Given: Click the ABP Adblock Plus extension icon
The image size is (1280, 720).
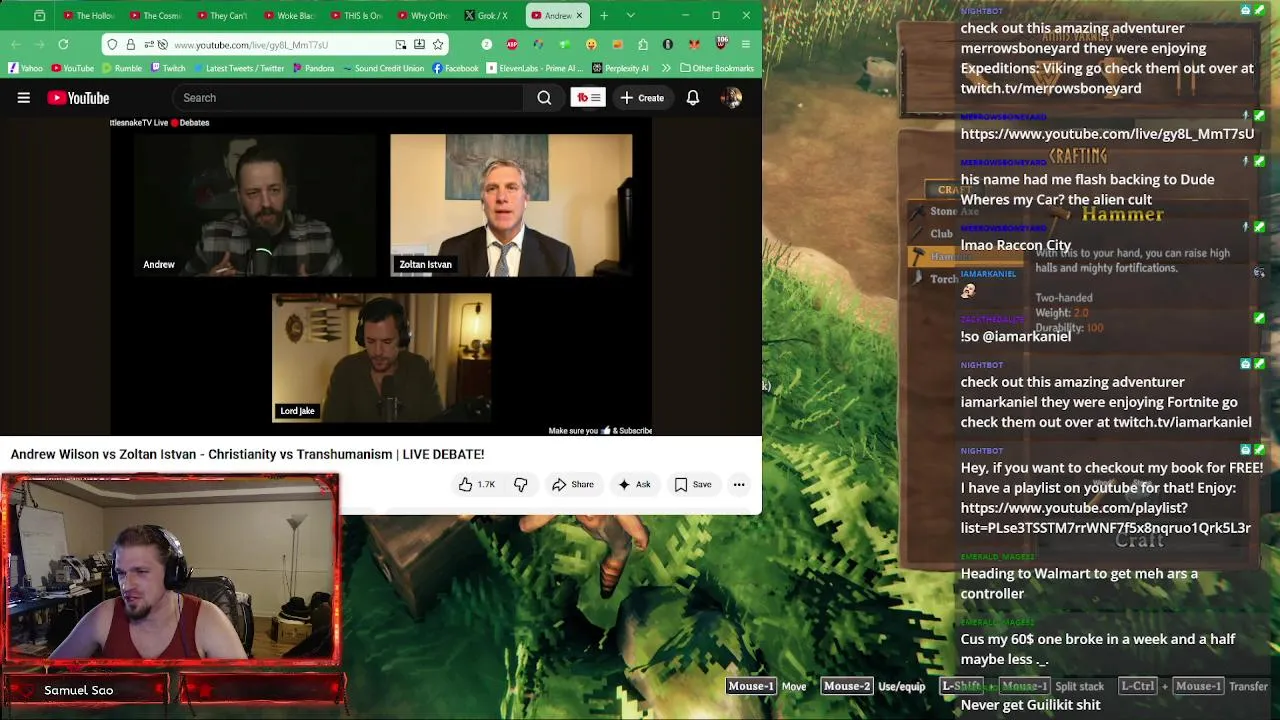Looking at the screenshot, I should [513, 45].
